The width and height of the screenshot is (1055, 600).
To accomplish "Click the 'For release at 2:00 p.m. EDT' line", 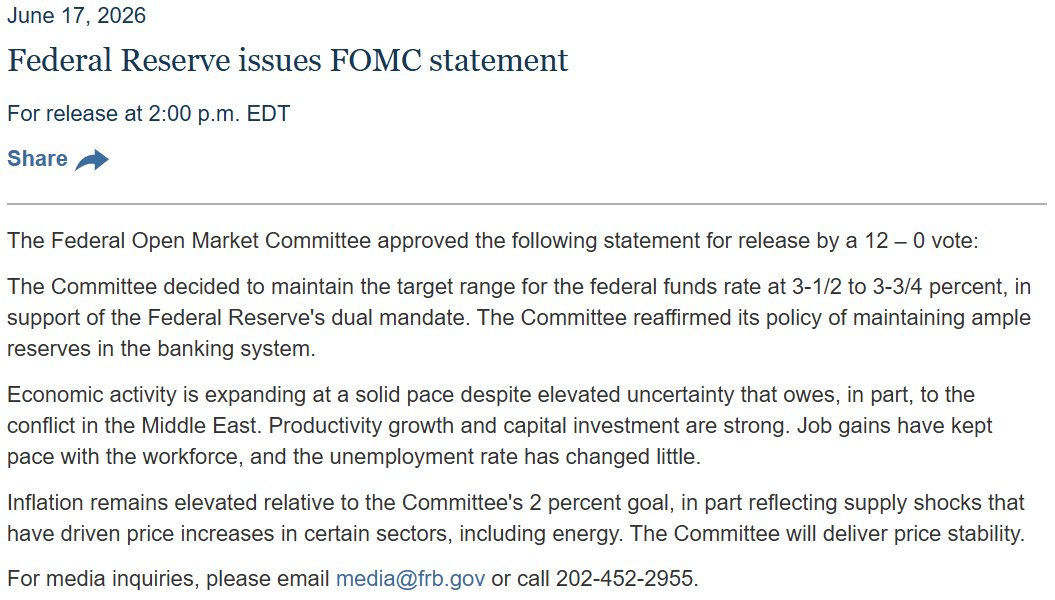I will click(149, 114).
